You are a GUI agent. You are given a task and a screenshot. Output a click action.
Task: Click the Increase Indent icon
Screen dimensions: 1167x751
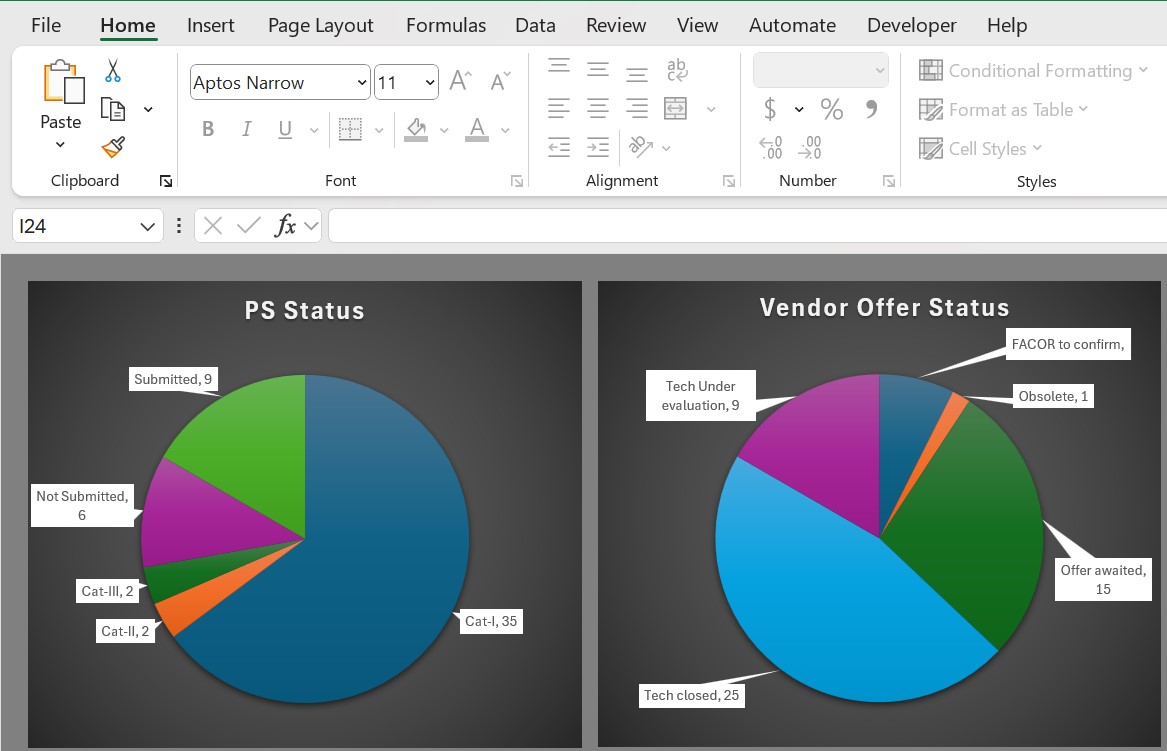click(x=598, y=148)
